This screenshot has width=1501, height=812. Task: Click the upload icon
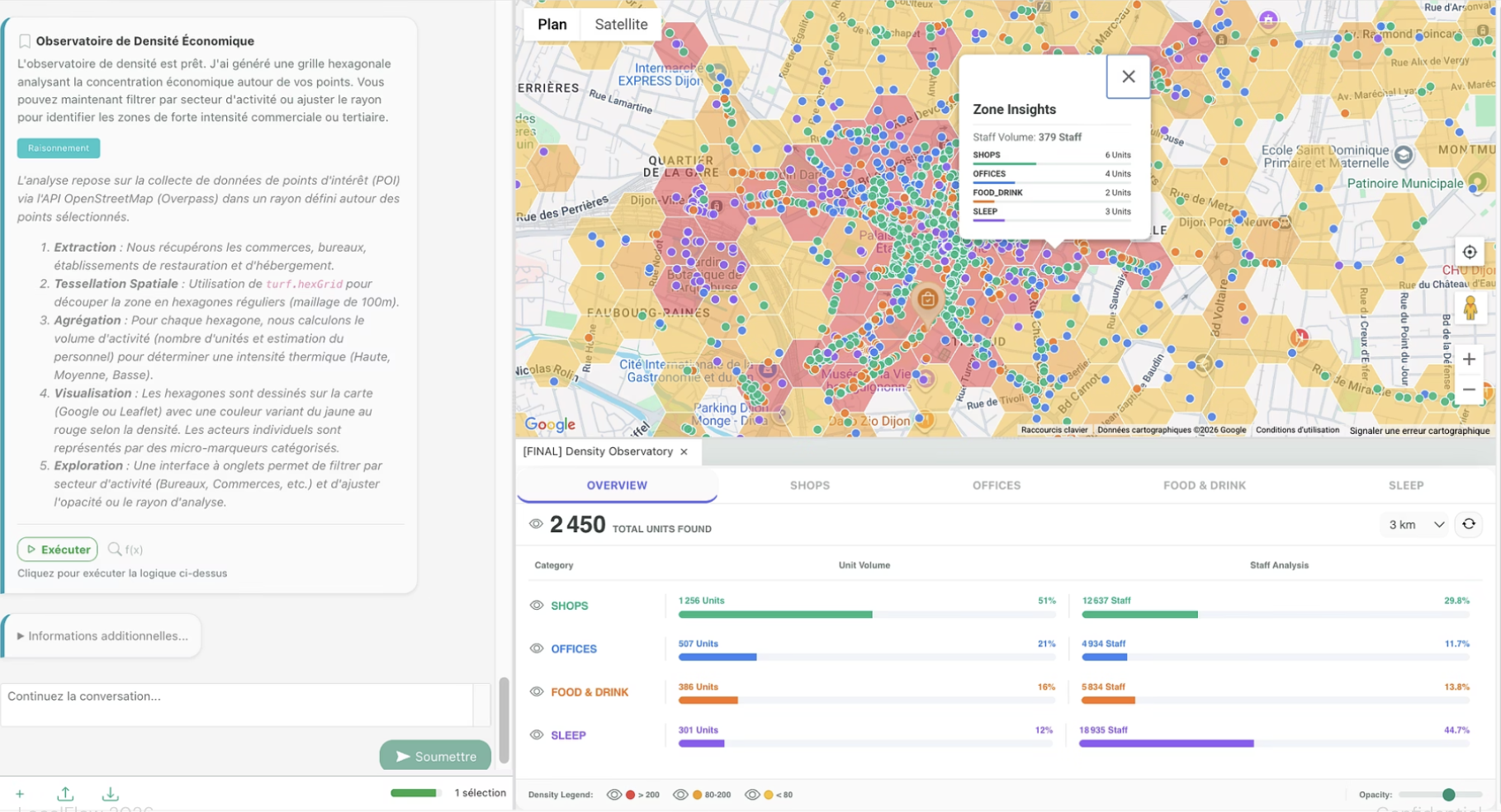pos(65,794)
